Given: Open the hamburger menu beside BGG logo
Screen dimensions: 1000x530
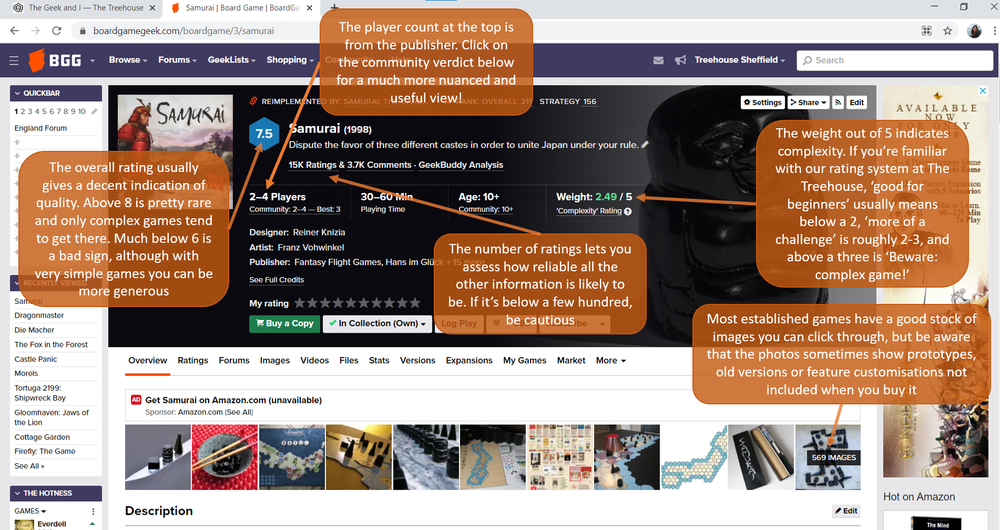Looking at the screenshot, I should [x=14, y=61].
